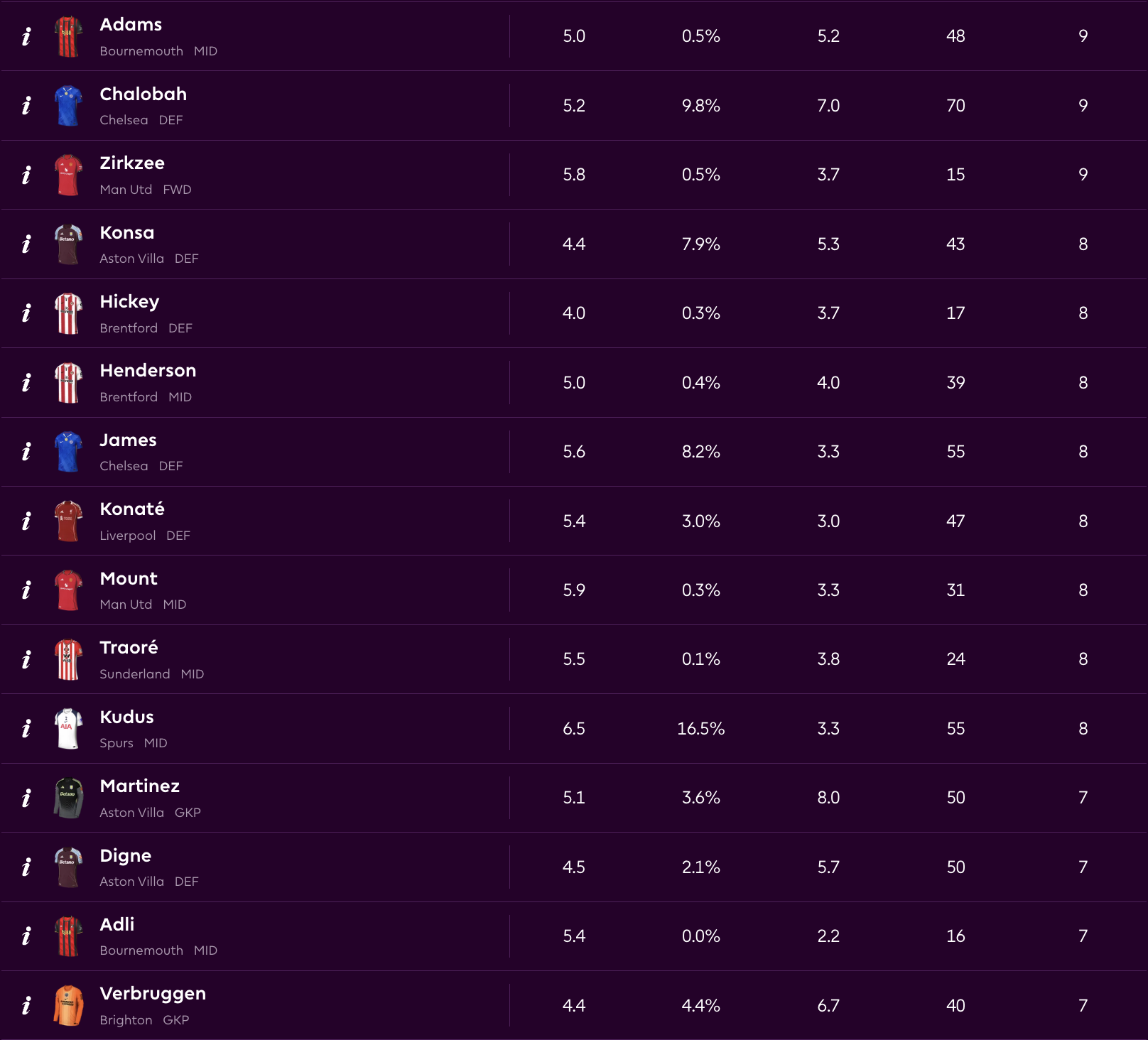Select James's Chelsea kit thumbnail
This screenshot has width=1148, height=1040.
click(x=68, y=452)
